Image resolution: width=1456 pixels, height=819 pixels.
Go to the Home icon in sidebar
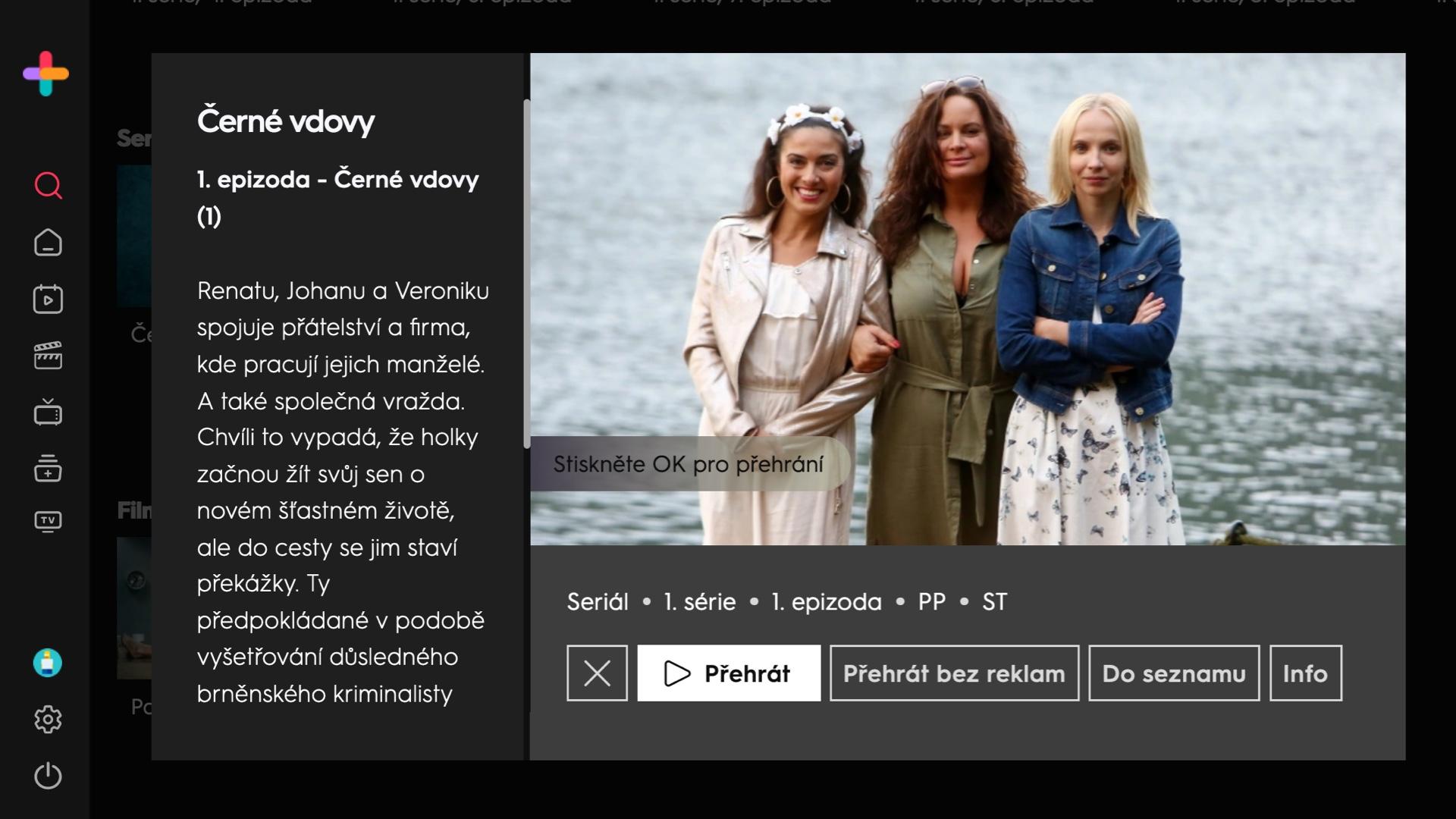[x=48, y=243]
